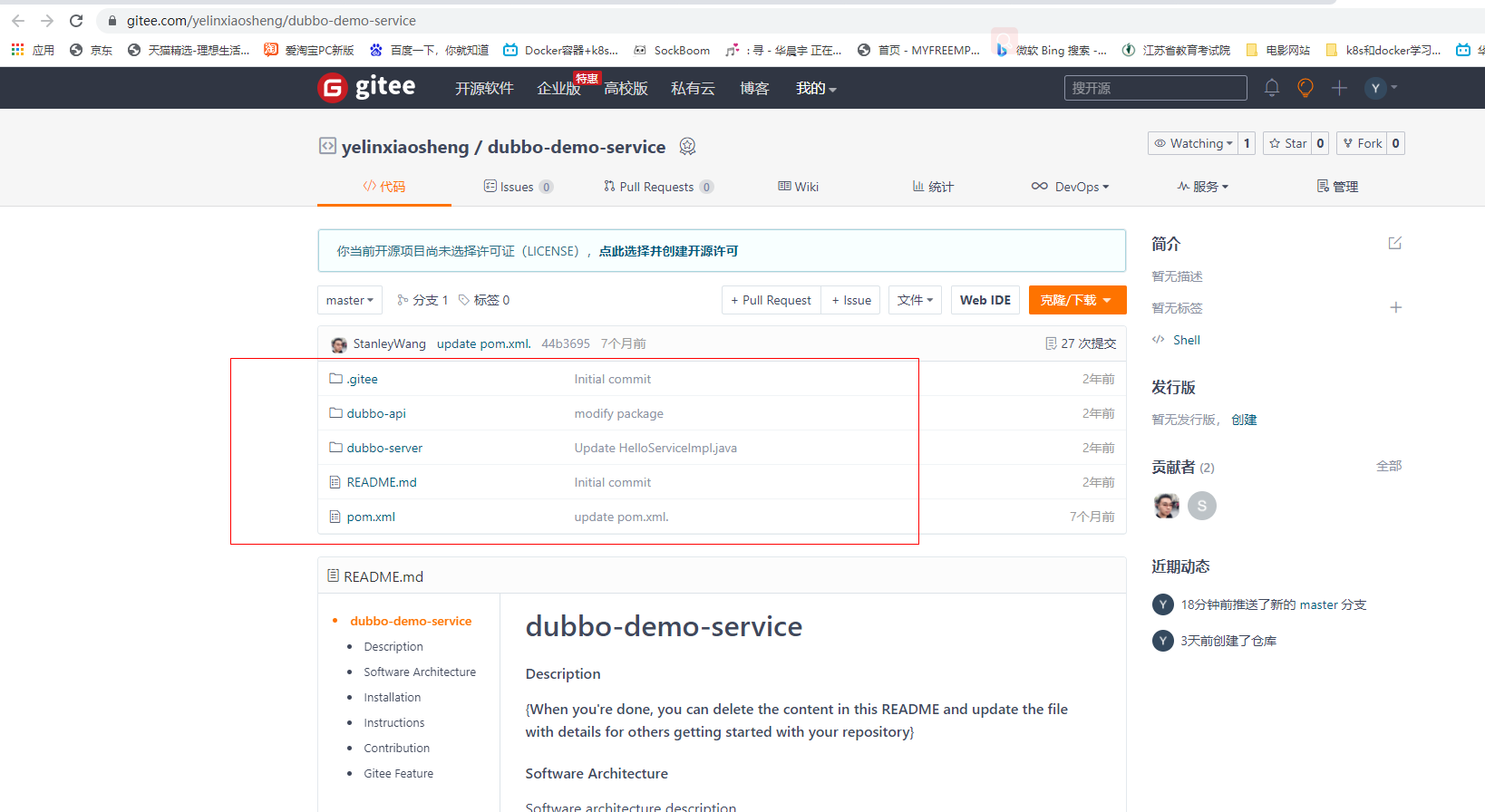
Task: Open dubbo-api folder
Action: click(376, 413)
